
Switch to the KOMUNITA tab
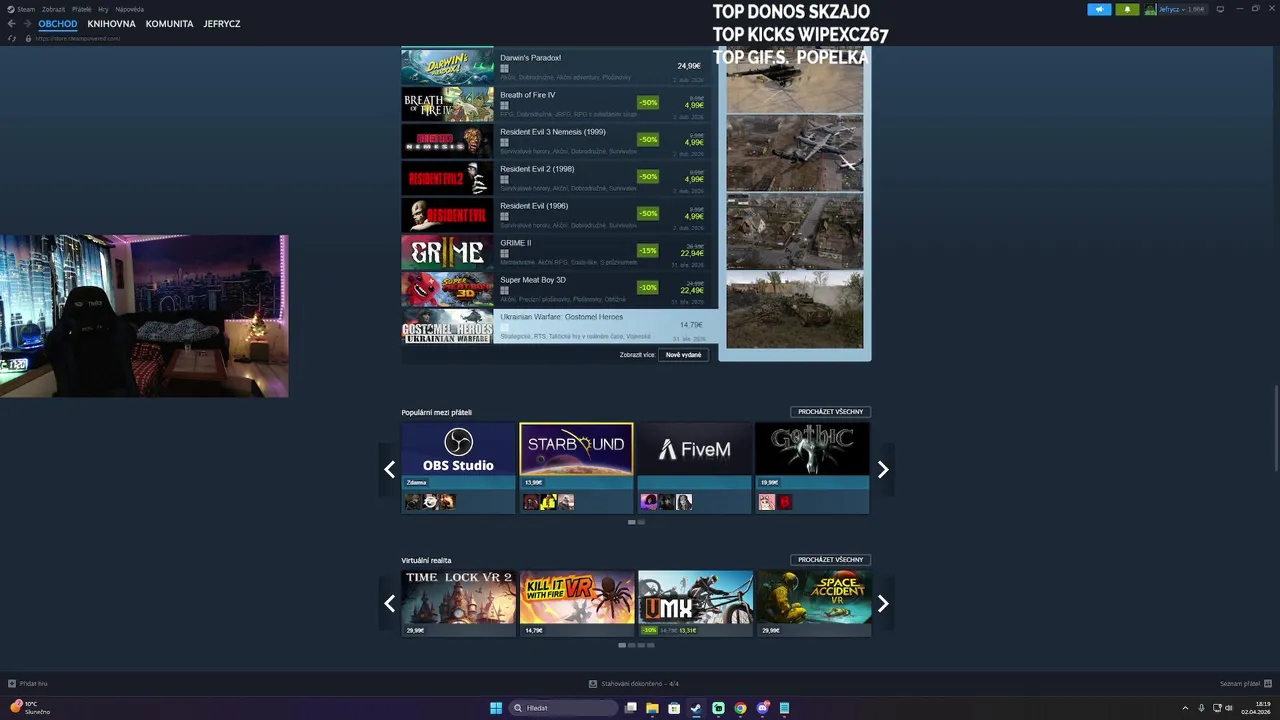(x=169, y=23)
